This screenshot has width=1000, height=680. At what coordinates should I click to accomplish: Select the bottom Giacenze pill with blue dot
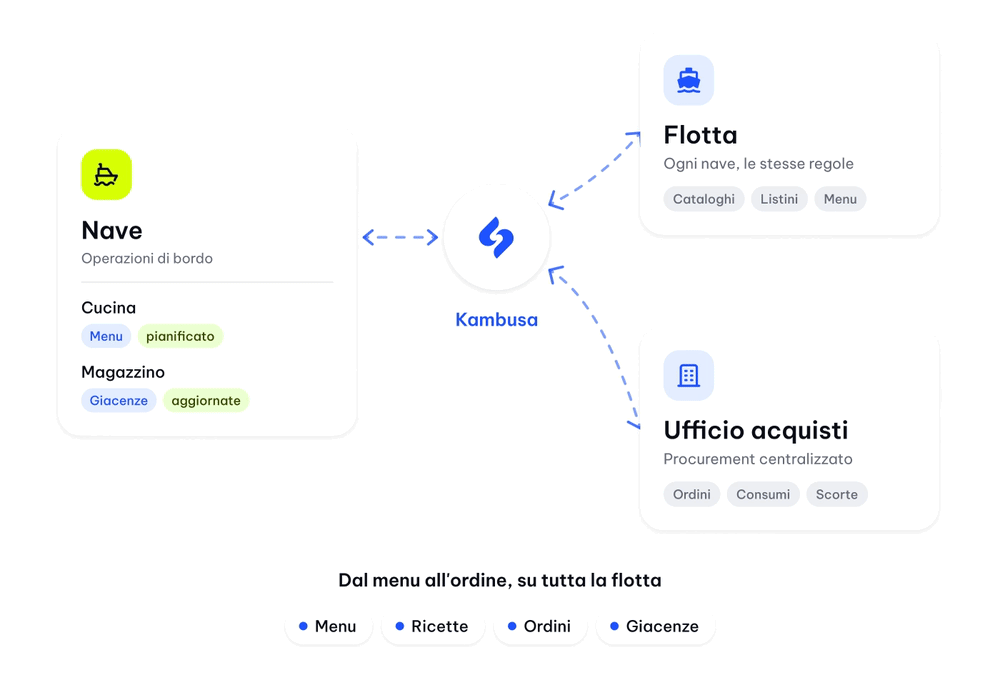[x=655, y=626]
